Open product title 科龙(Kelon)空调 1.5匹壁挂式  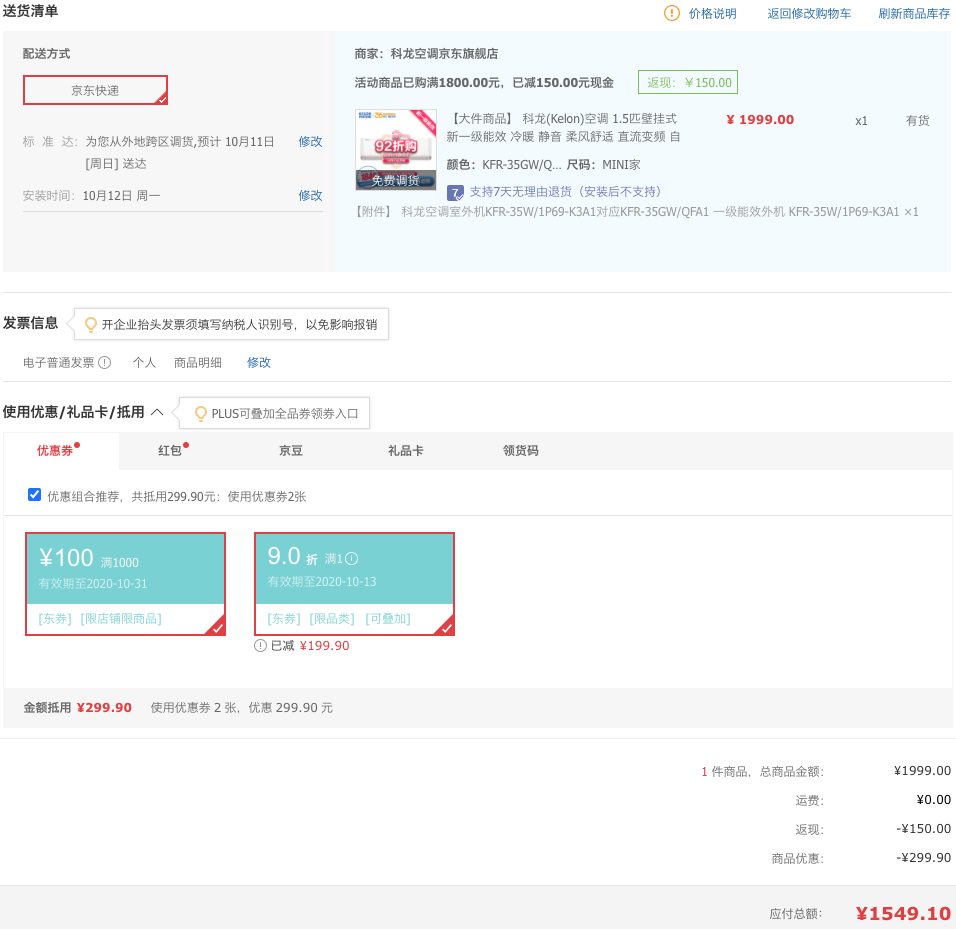tap(563, 127)
